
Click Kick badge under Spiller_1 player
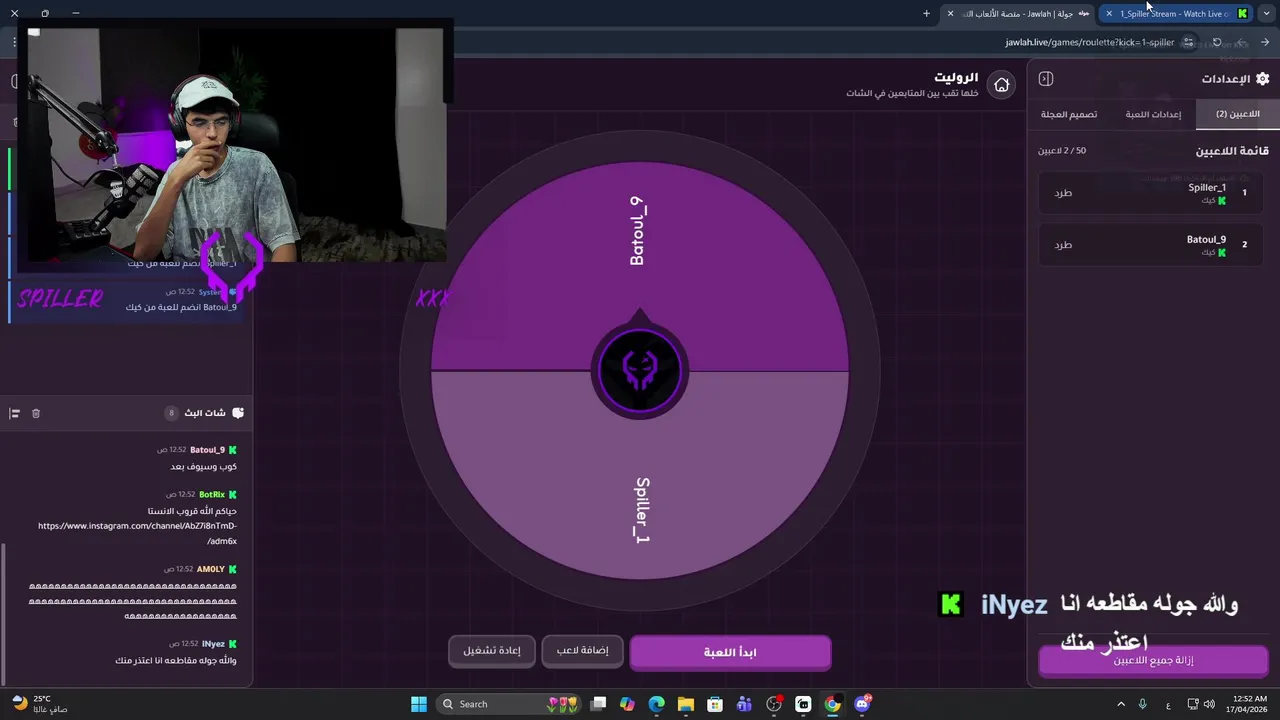tap(1222, 201)
